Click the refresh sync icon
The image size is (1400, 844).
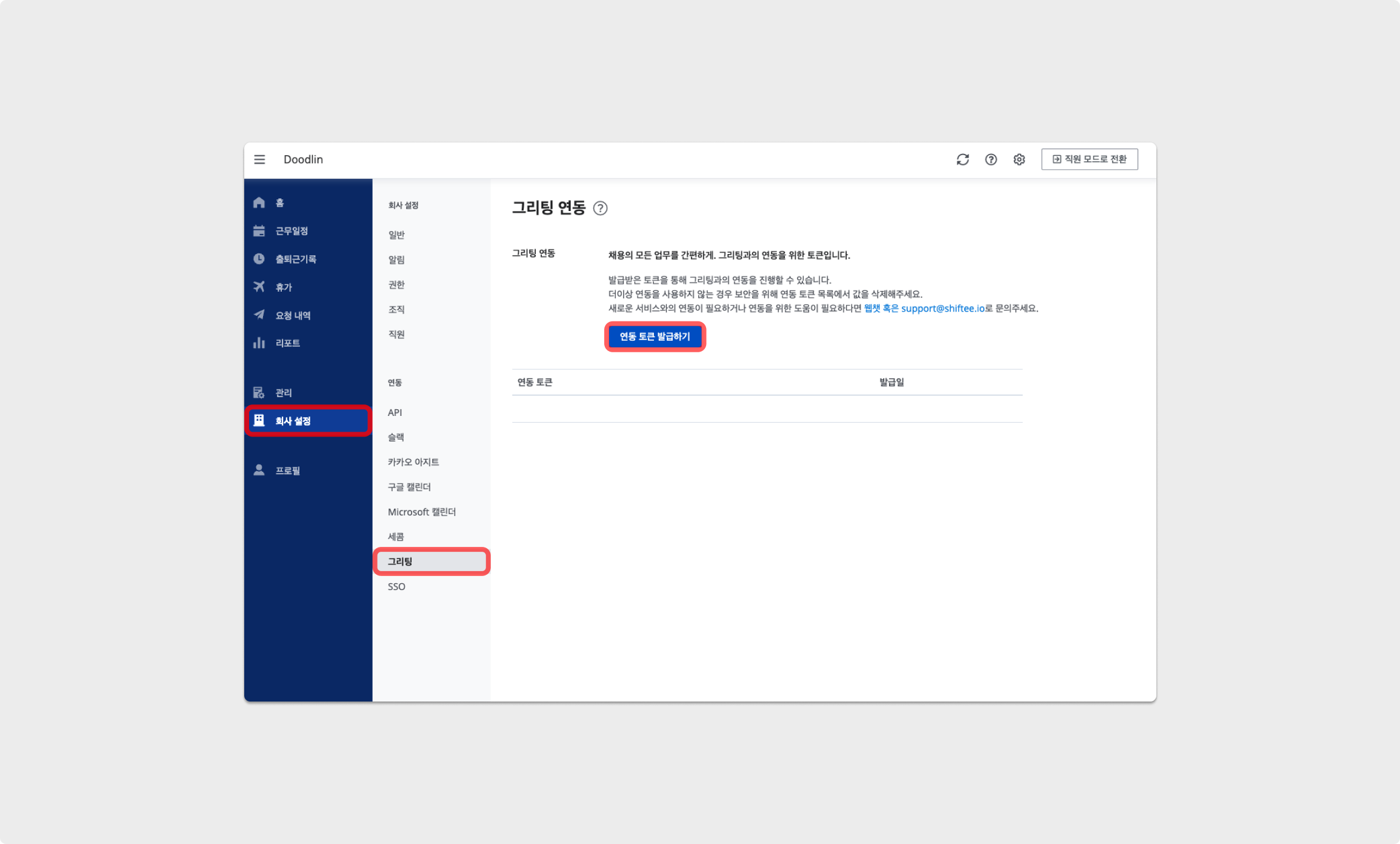point(962,159)
